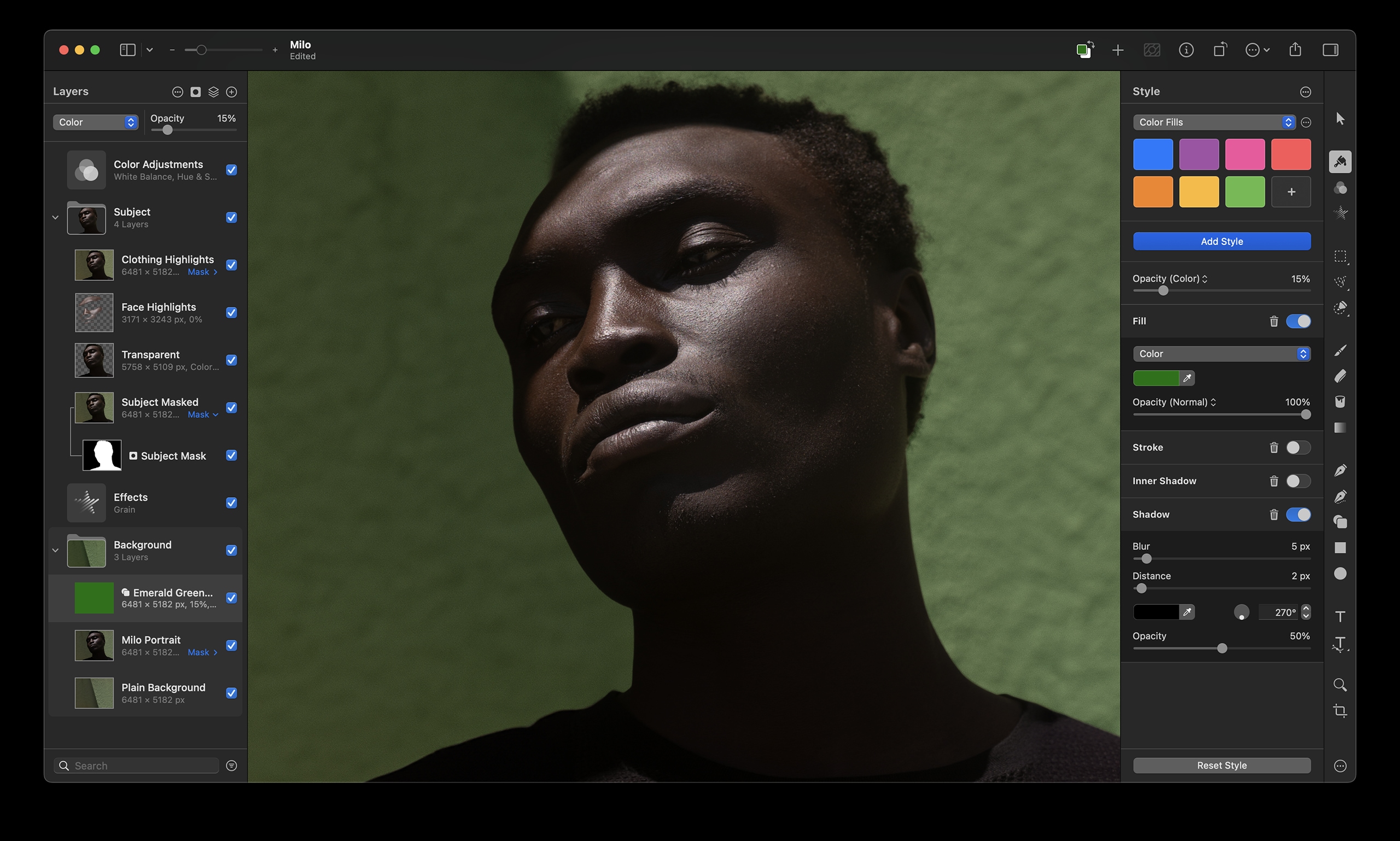Image resolution: width=1400 pixels, height=841 pixels.
Task: Click the Reset Style button
Action: tap(1221, 765)
